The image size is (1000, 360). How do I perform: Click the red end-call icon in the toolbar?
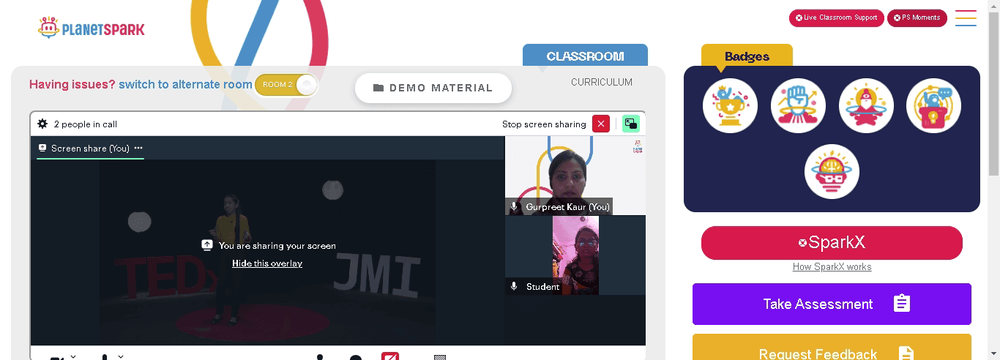(x=390, y=356)
